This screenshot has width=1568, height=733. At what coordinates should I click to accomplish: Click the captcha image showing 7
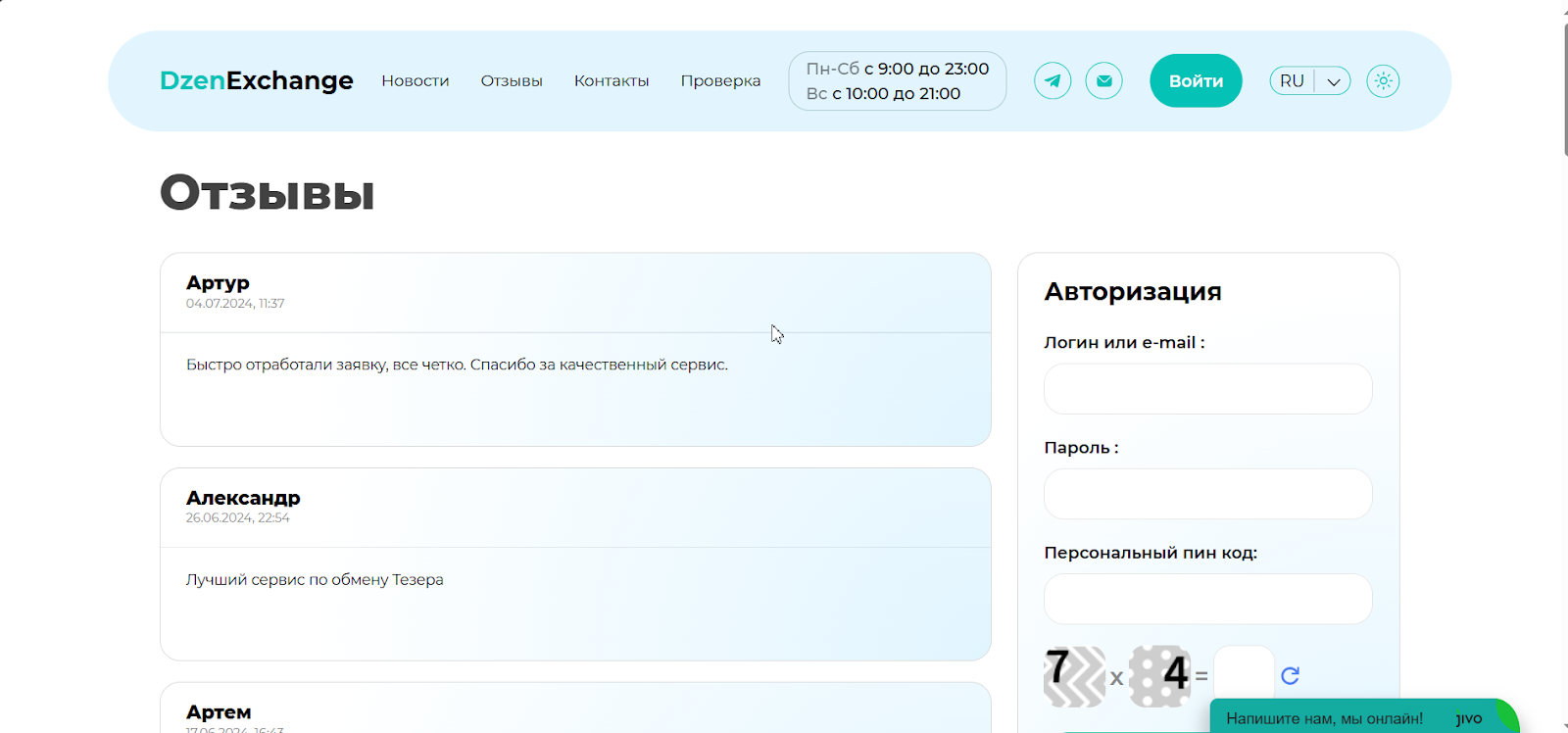1074,676
